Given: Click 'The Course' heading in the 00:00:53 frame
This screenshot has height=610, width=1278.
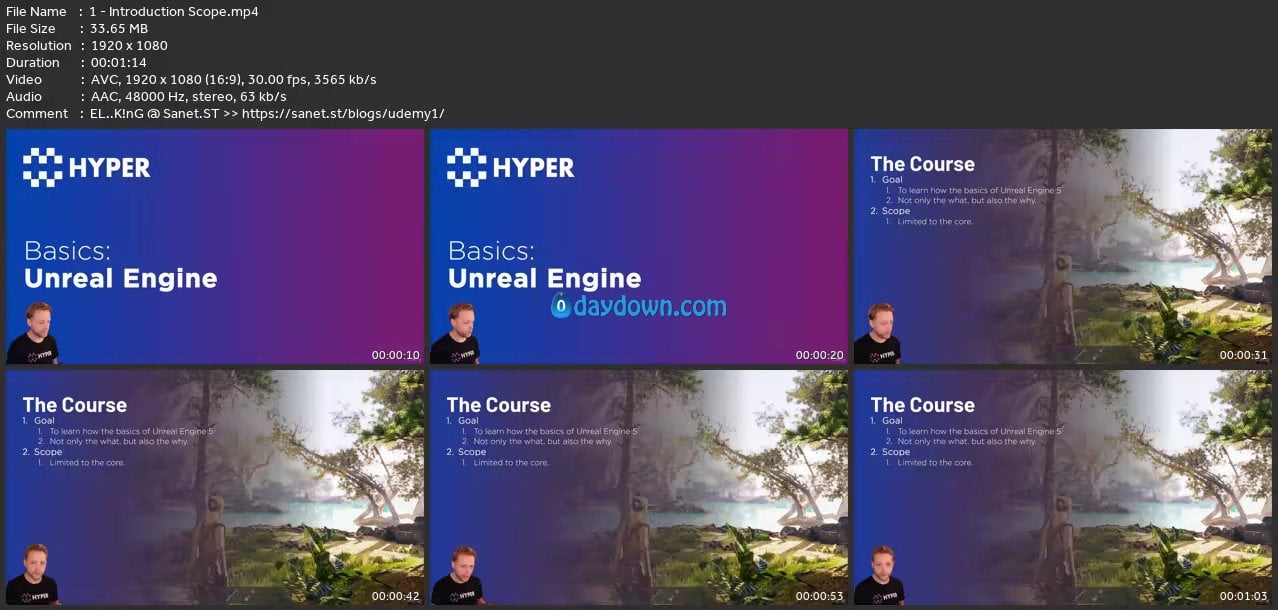Looking at the screenshot, I should point(499,405).
